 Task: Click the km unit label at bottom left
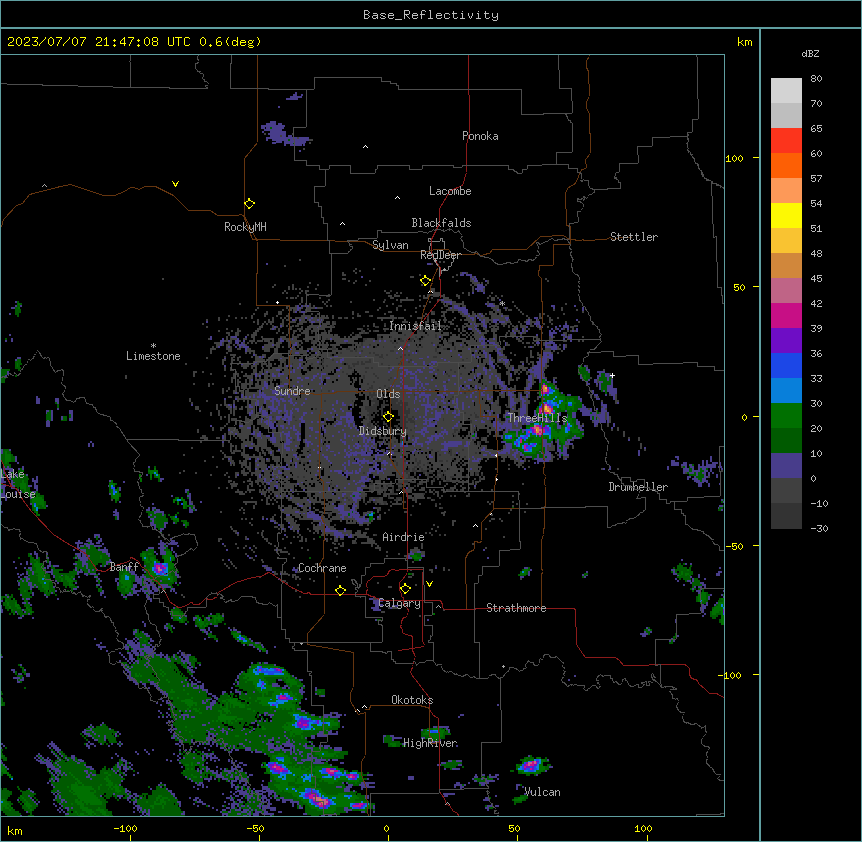click(x=15, y=831)
